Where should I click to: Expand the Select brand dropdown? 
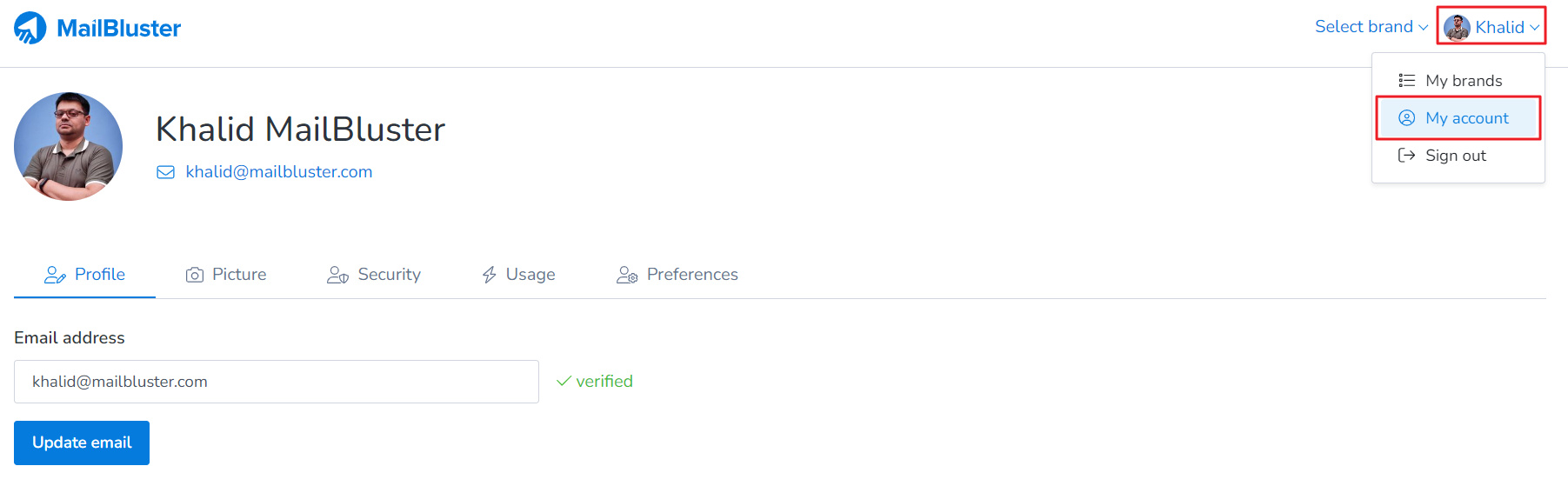click(1371, 27)
